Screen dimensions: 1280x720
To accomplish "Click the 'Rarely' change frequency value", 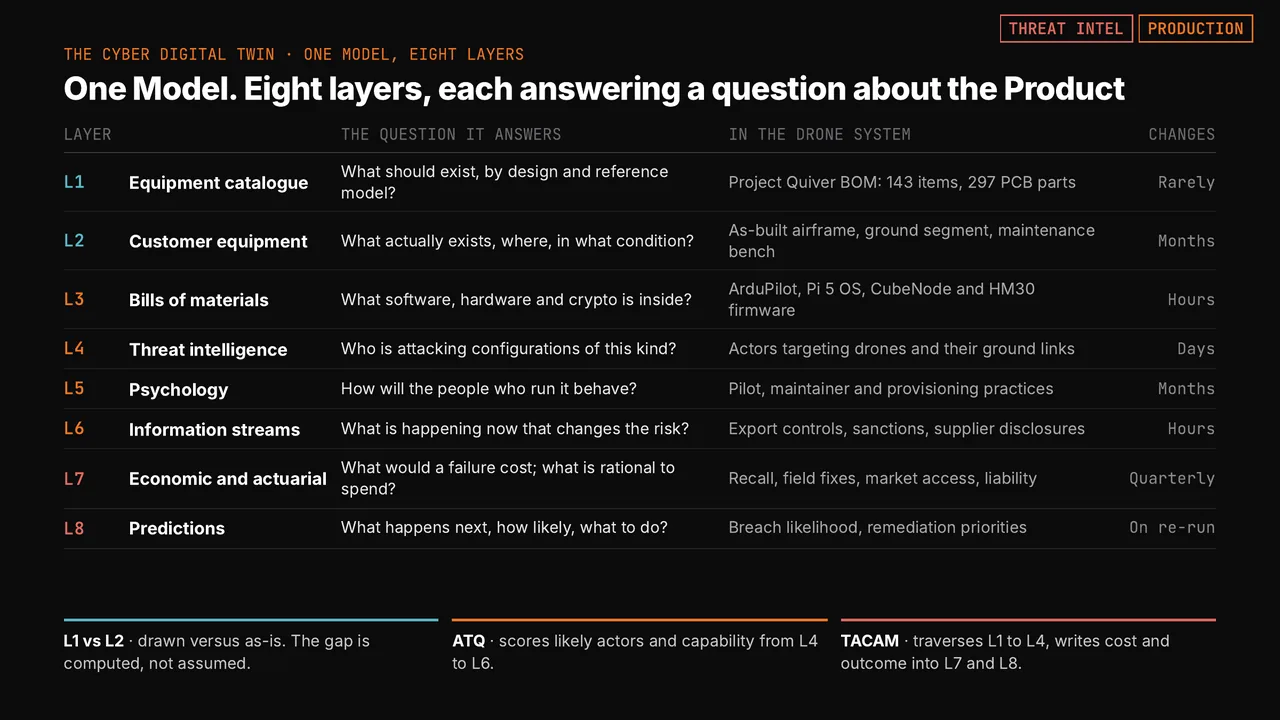I will pyautogui.click(x=1186, y=182).
